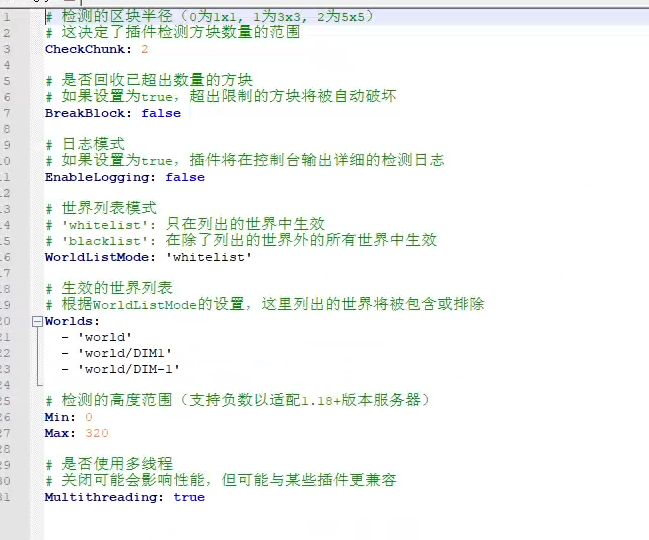The width and height of the screenshot is (649, 540).
Task: Collapse the Worlds fold marker
Action: 37,321
